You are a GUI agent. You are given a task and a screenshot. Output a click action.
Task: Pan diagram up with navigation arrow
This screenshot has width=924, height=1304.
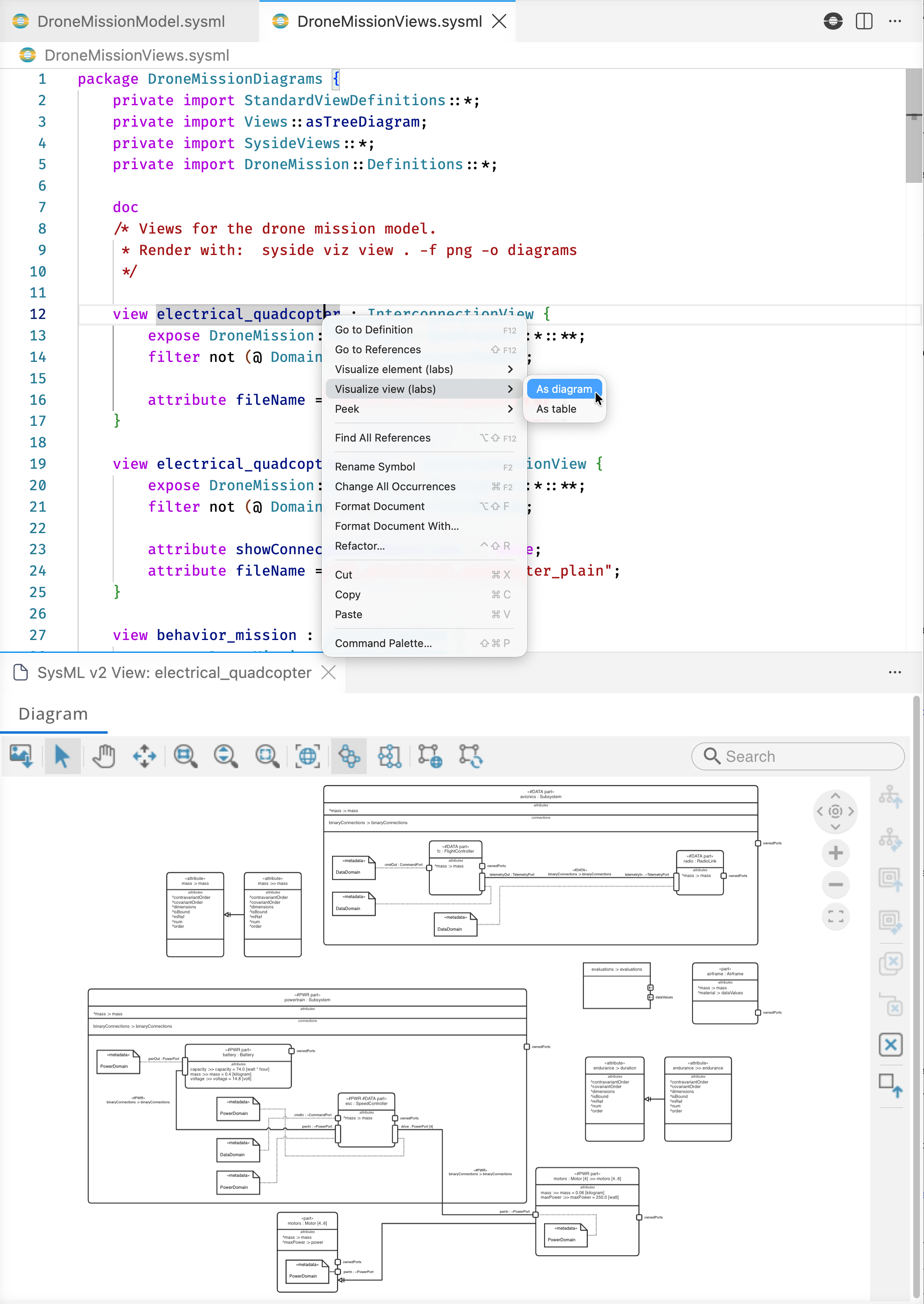pyautogui.click(x=835, y=796)
